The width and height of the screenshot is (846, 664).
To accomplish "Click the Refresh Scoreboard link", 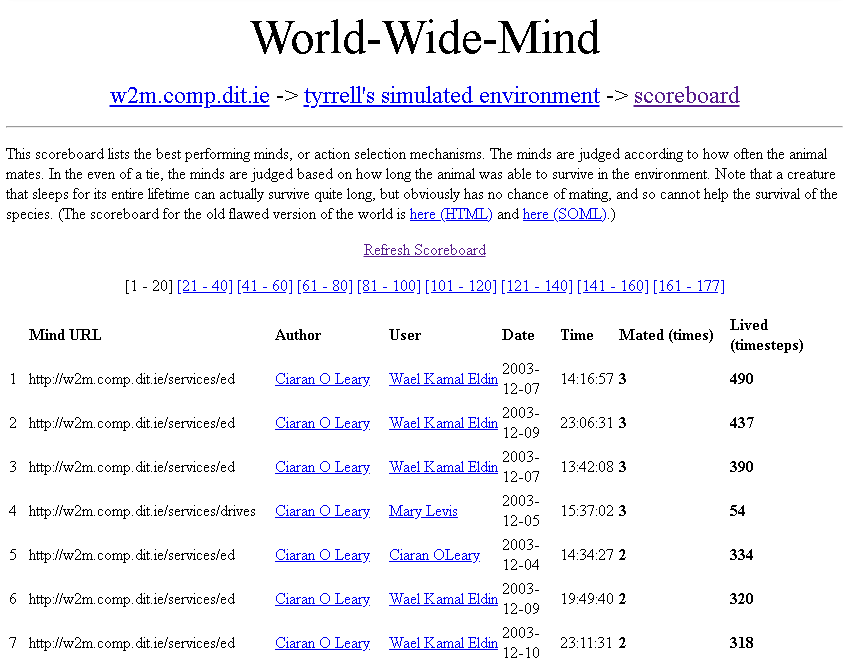I will 424,250.
